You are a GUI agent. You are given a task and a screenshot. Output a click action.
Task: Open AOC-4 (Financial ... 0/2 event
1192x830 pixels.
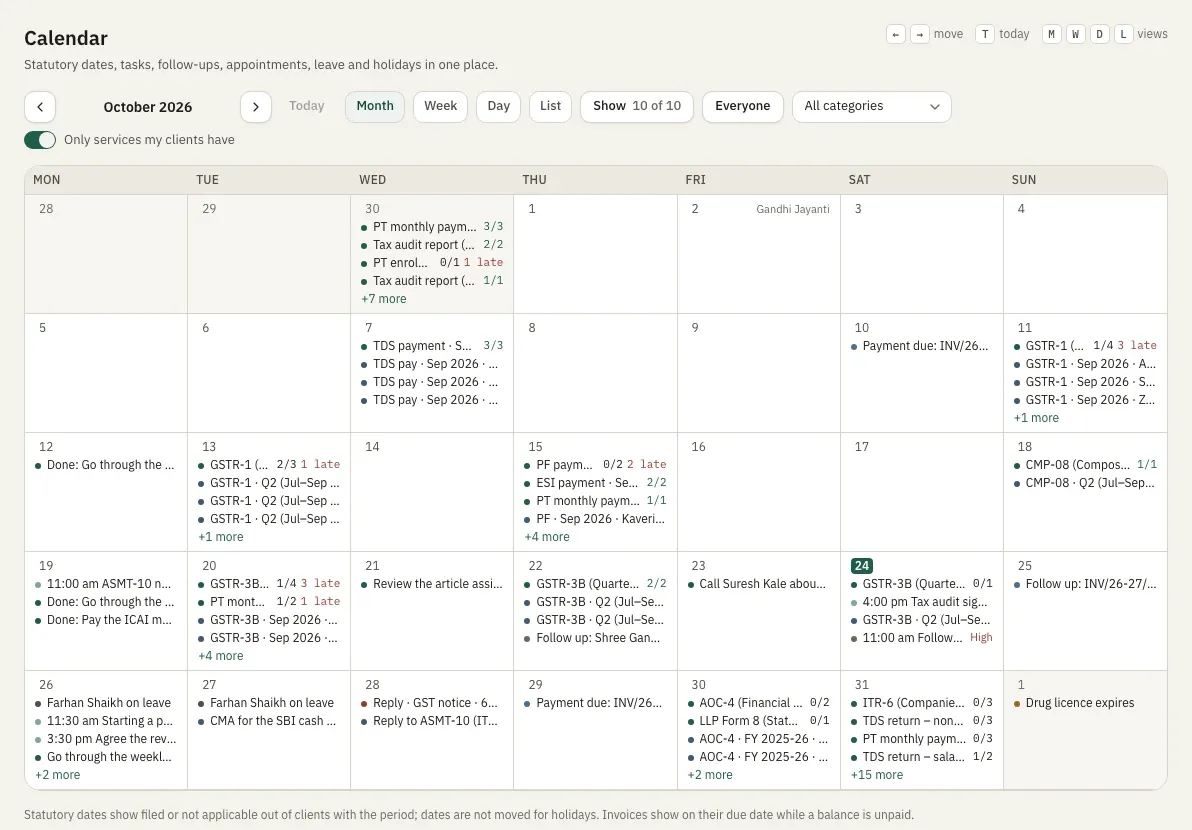coord(758,703)
